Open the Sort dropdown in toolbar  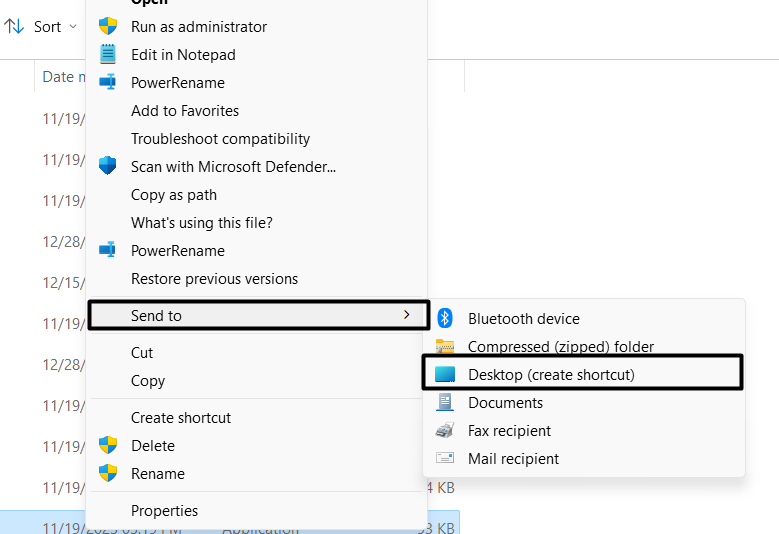[x=46, y=27]
